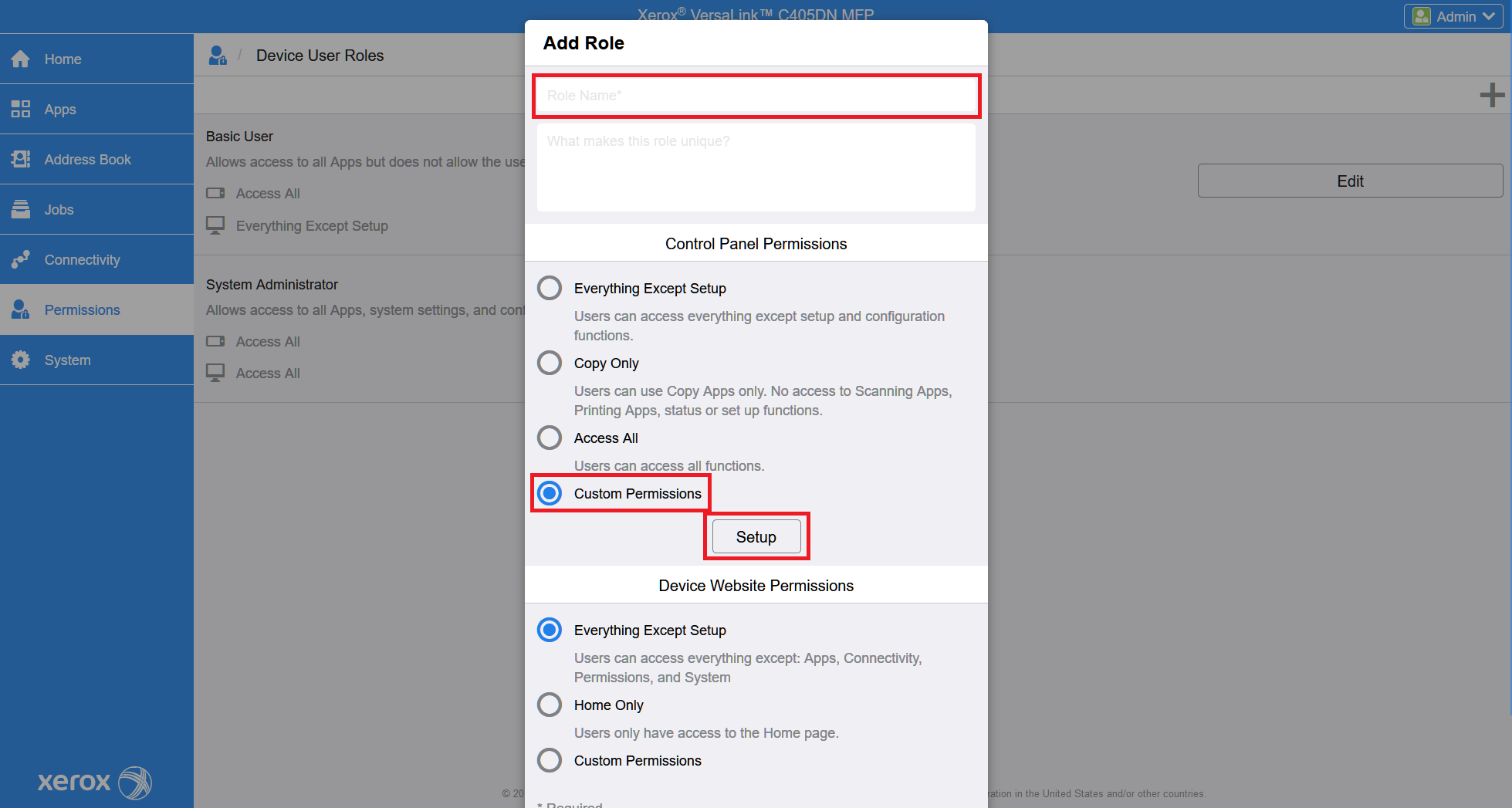Click the plus icon to add role

(x=1491, y=95)
